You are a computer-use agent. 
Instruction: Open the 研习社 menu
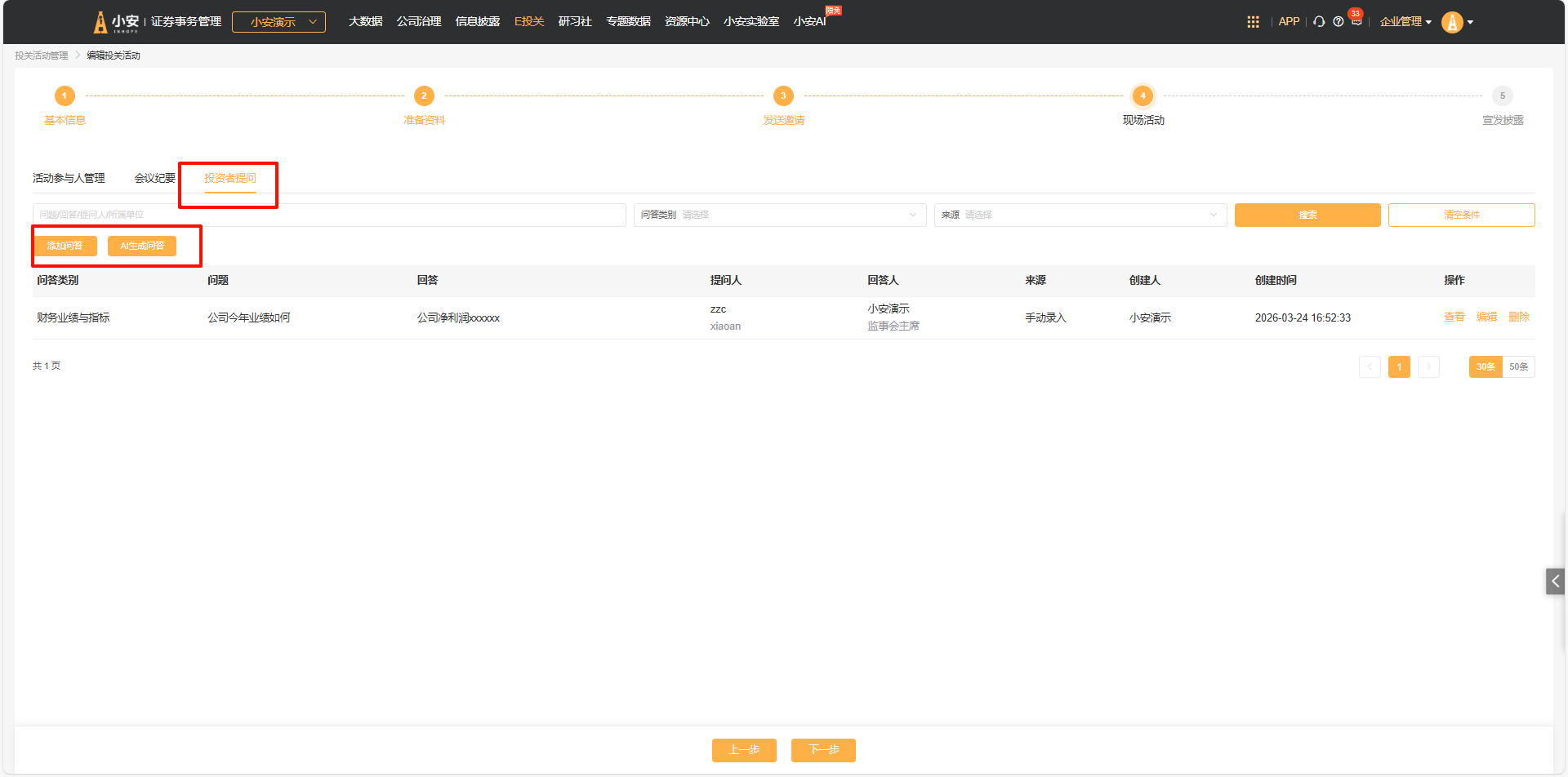(575, 22)
